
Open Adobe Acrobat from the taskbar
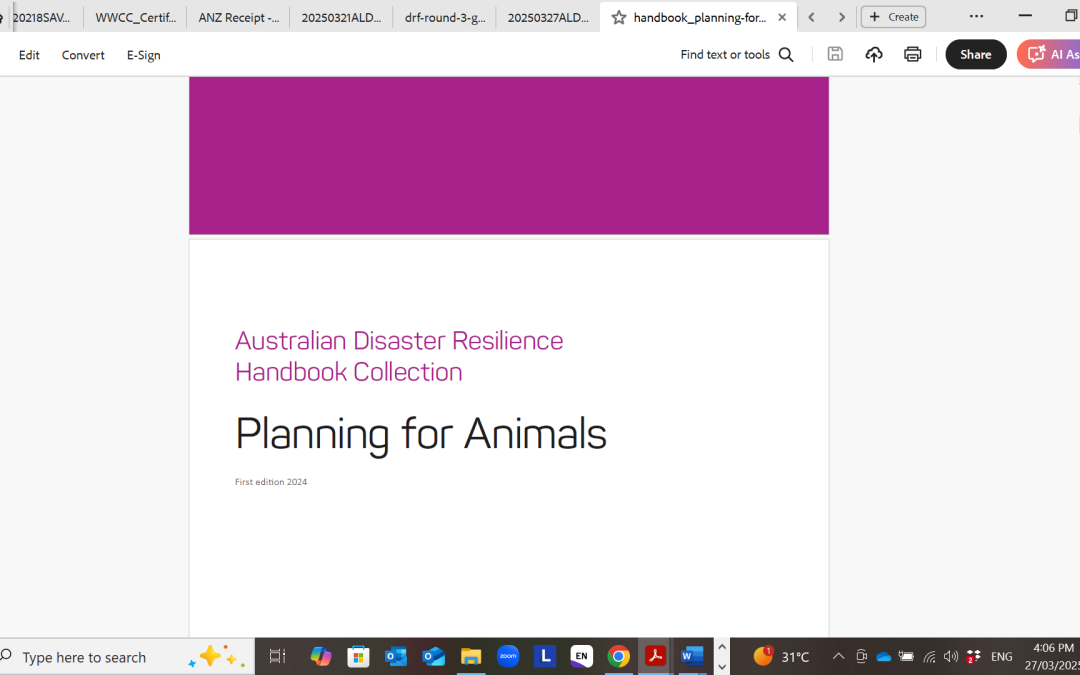tap(655, 656)
